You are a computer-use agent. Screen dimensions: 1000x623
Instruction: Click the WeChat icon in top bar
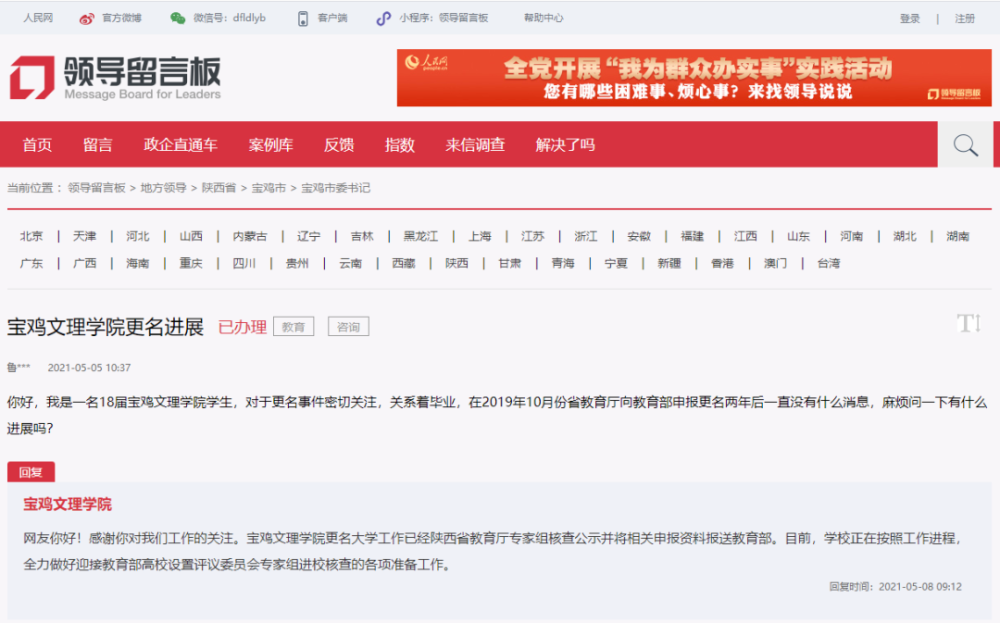178,18
